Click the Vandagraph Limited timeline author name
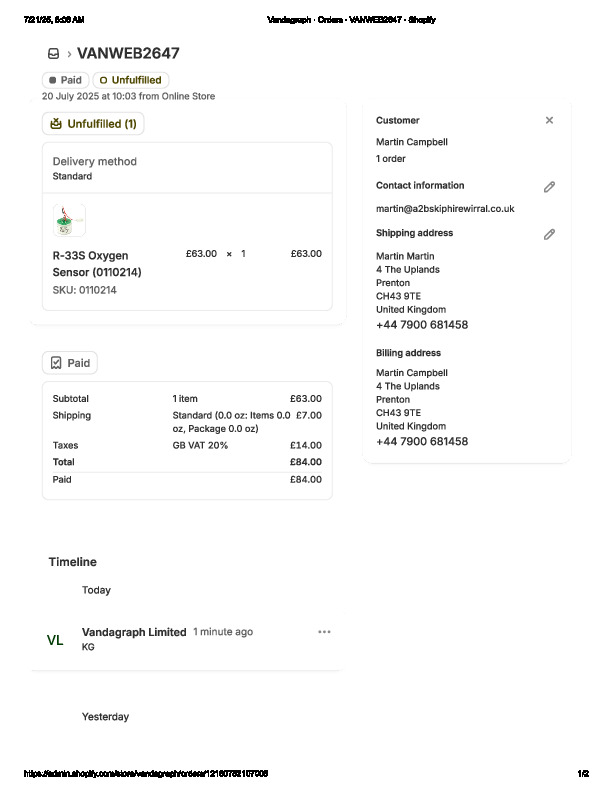Screen dimensions: 612x792 coord(134,632)
